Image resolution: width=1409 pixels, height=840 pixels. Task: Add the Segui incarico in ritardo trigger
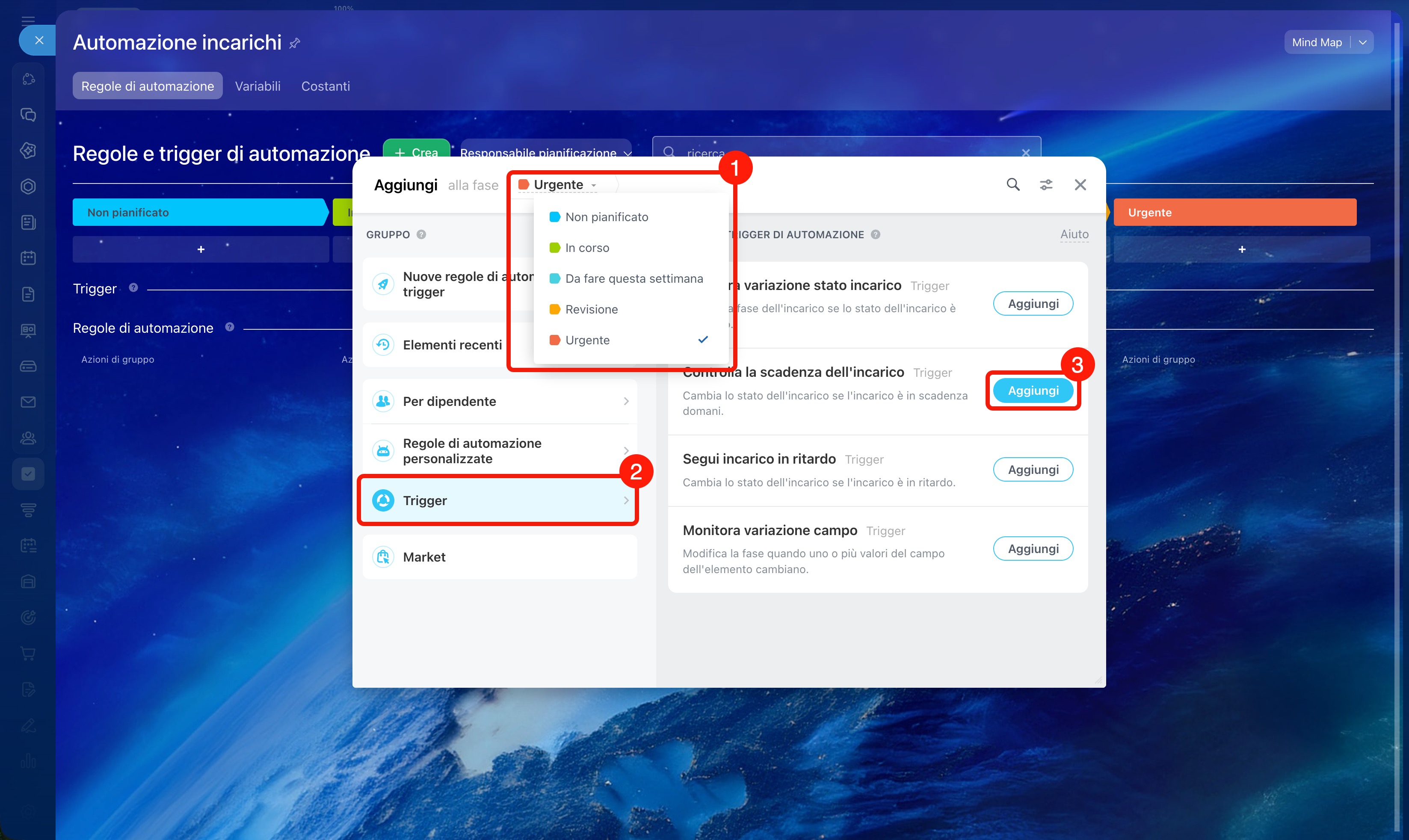pyautogui.click(x=1033, y=470)
